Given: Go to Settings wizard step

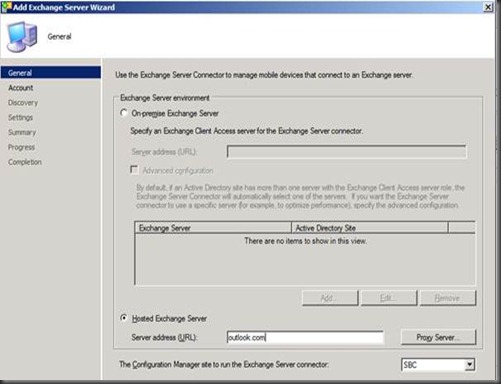Looking at the screenshot, I should 20,117.
